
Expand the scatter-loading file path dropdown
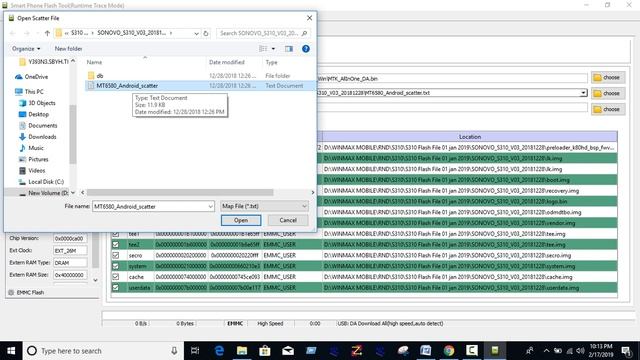pyautogui.click(x=583, y=93)
